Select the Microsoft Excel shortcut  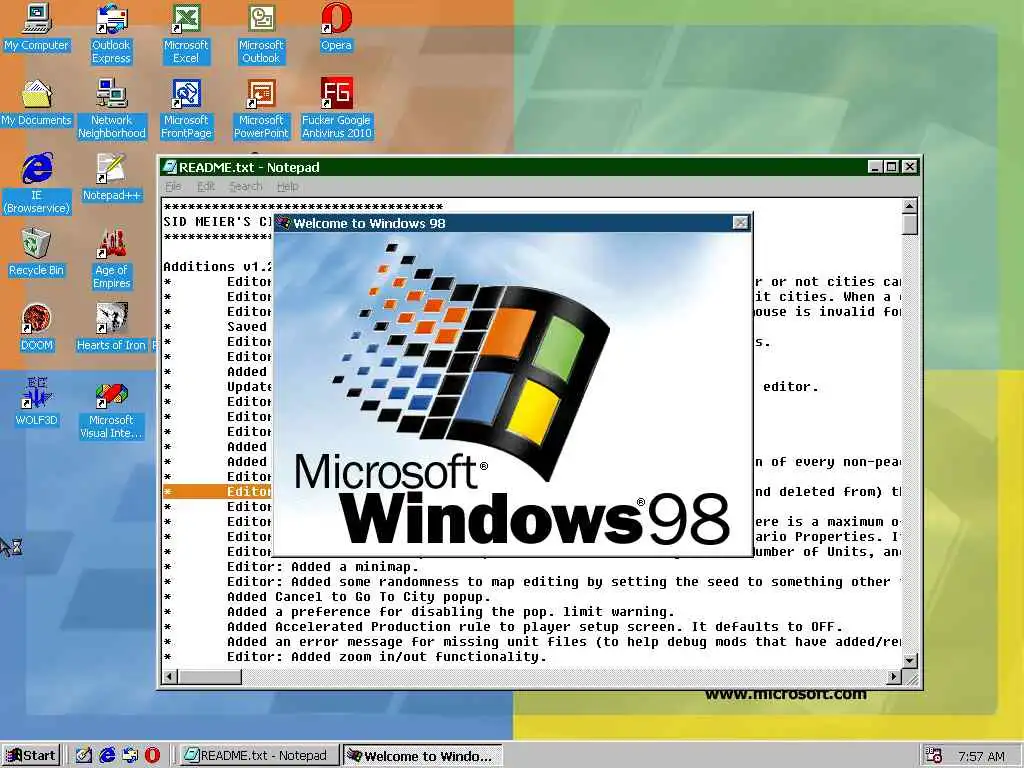click(x=185, y=33)
